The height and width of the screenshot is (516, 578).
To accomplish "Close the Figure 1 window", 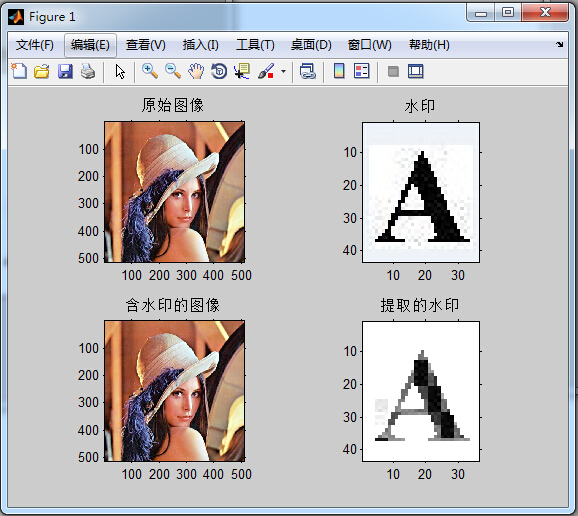I will tap(545, 13).
